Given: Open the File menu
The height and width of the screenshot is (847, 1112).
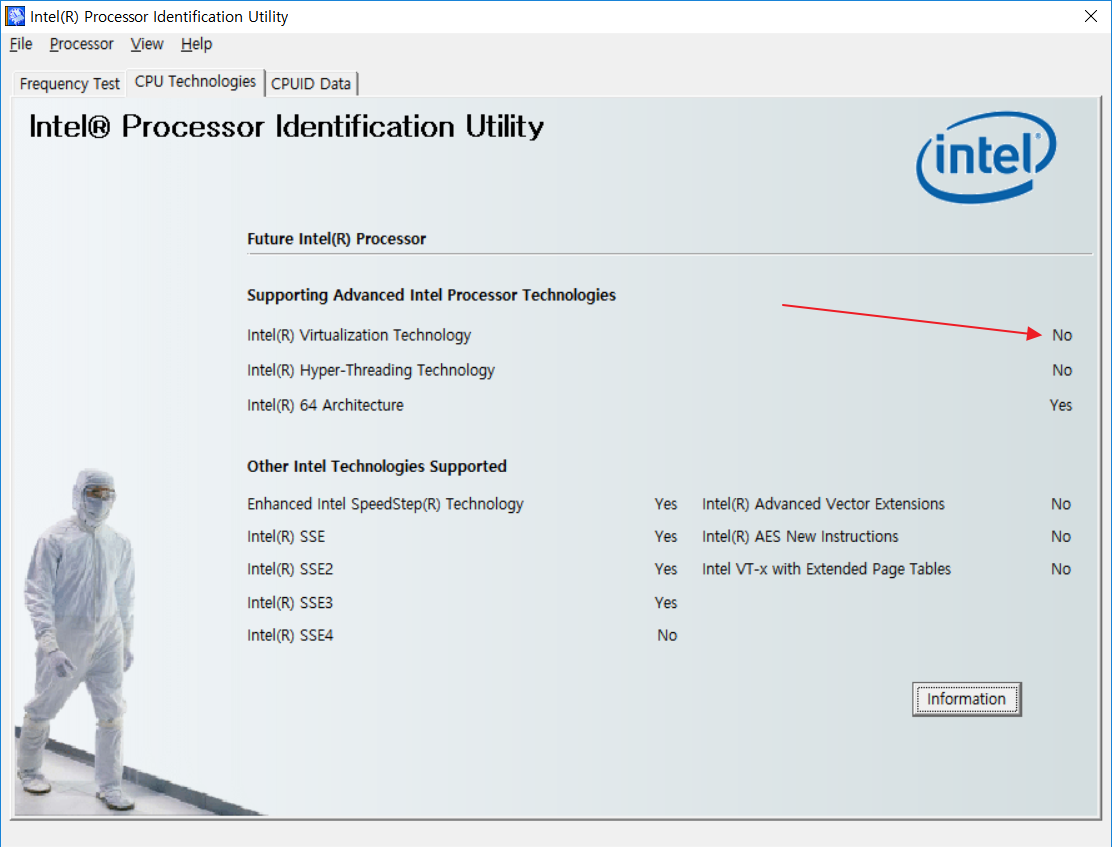Looking at the screenshot, I should coord(21,44).
